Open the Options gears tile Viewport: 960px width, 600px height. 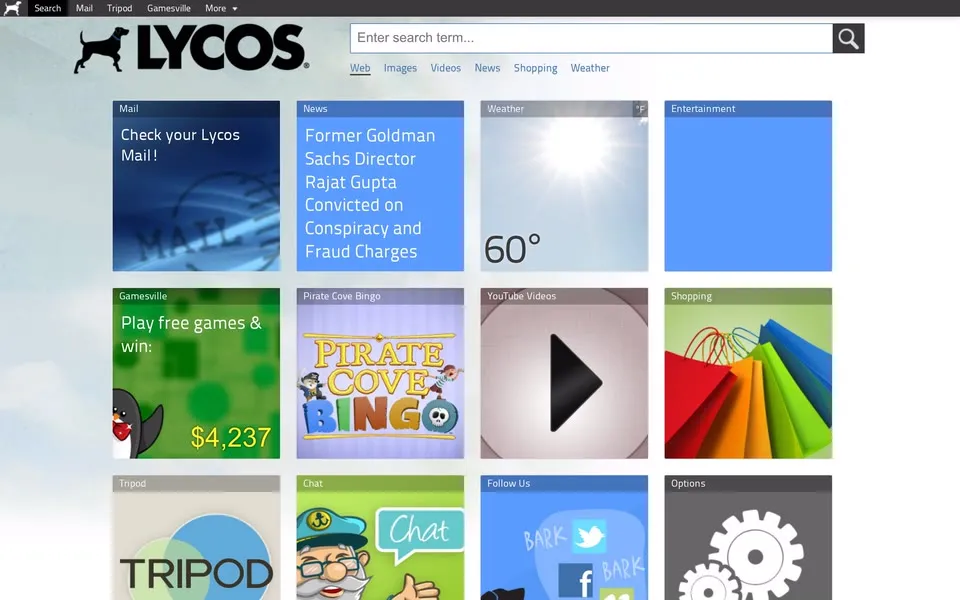[748, 538]
